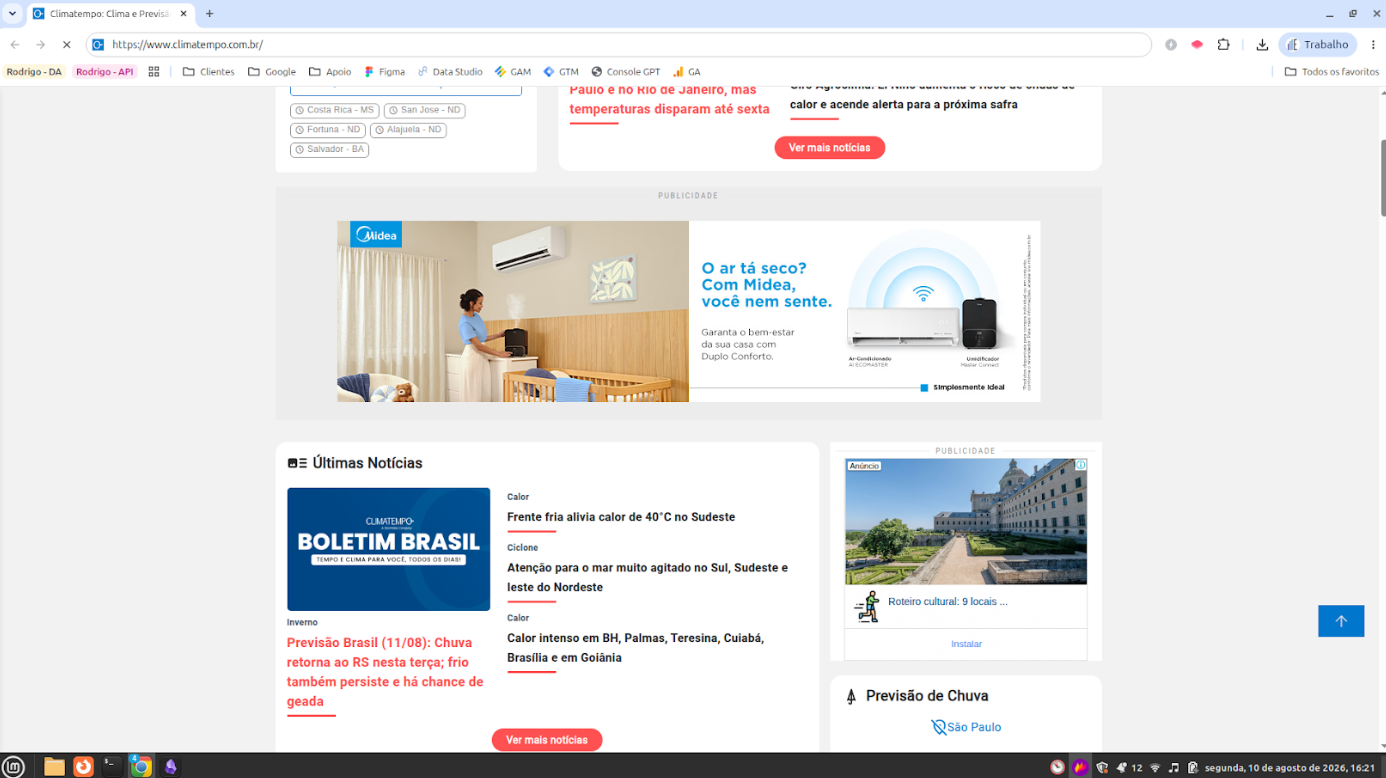The height and width of the screenshot is (778, 1386).
Task: Click Ver mais notícias under Últimas Notícias
Action: (x=546, y=740)
